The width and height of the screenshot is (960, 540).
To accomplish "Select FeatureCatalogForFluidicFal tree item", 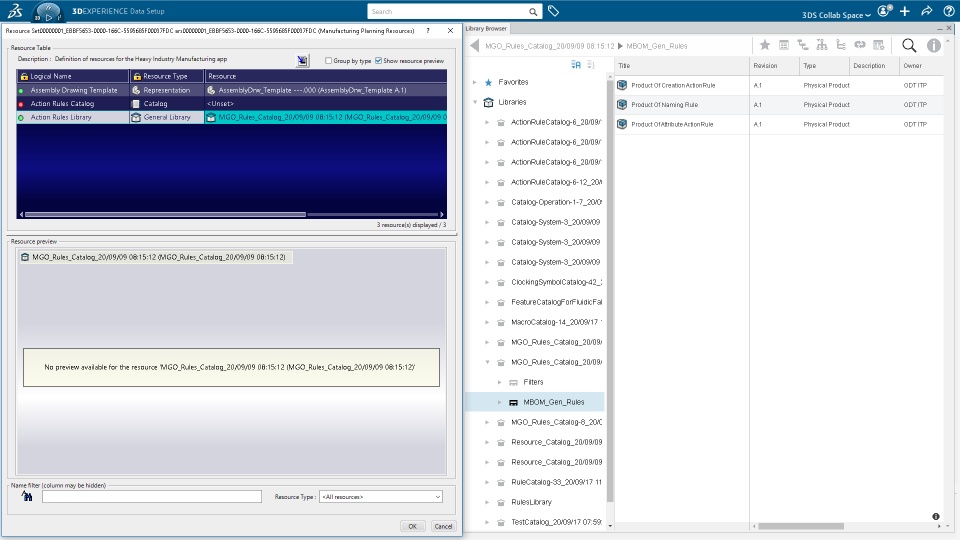I will coord(557,302).
